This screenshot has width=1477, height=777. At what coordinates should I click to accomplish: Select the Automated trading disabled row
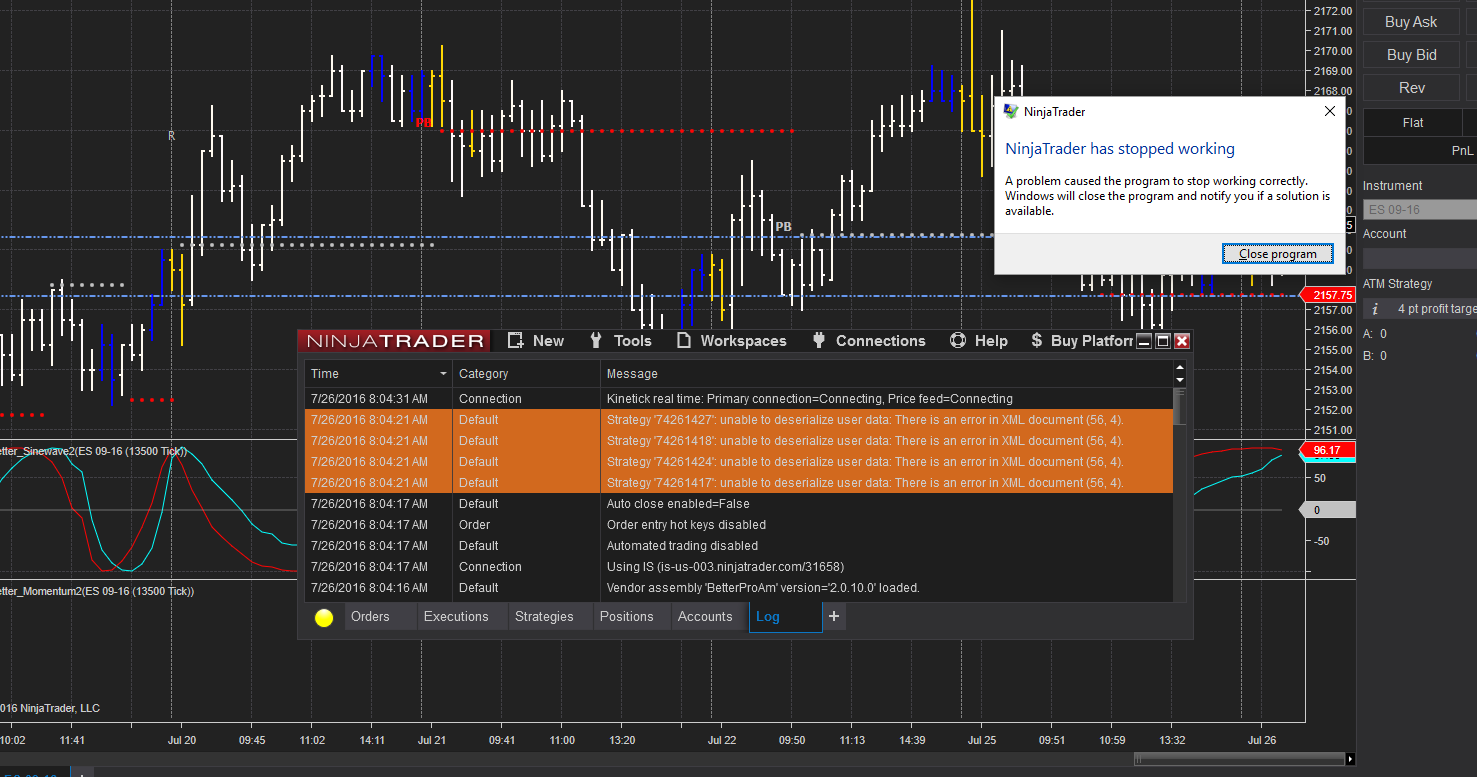[738, 546]
